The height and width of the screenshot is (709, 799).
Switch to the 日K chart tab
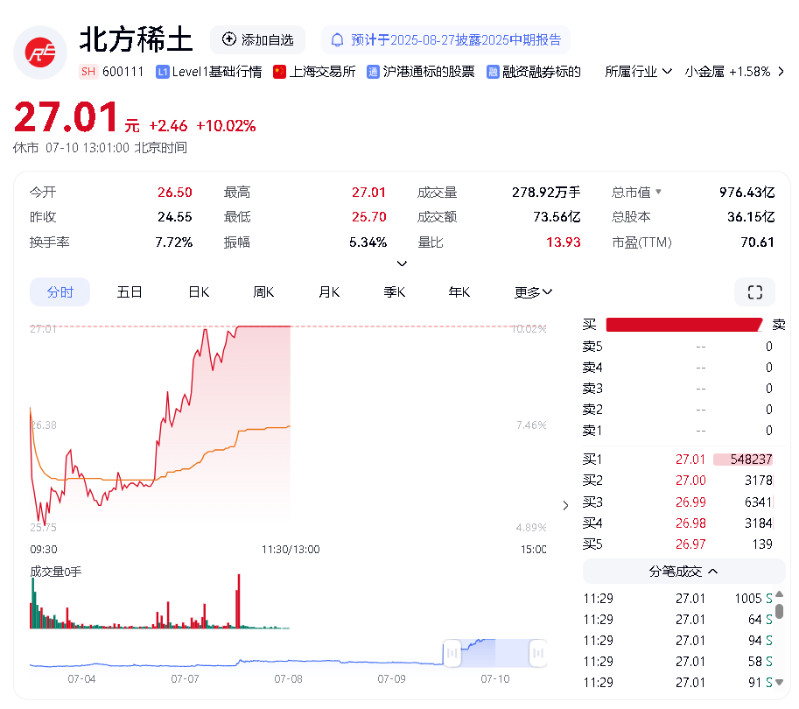click(x=199, y=292)
